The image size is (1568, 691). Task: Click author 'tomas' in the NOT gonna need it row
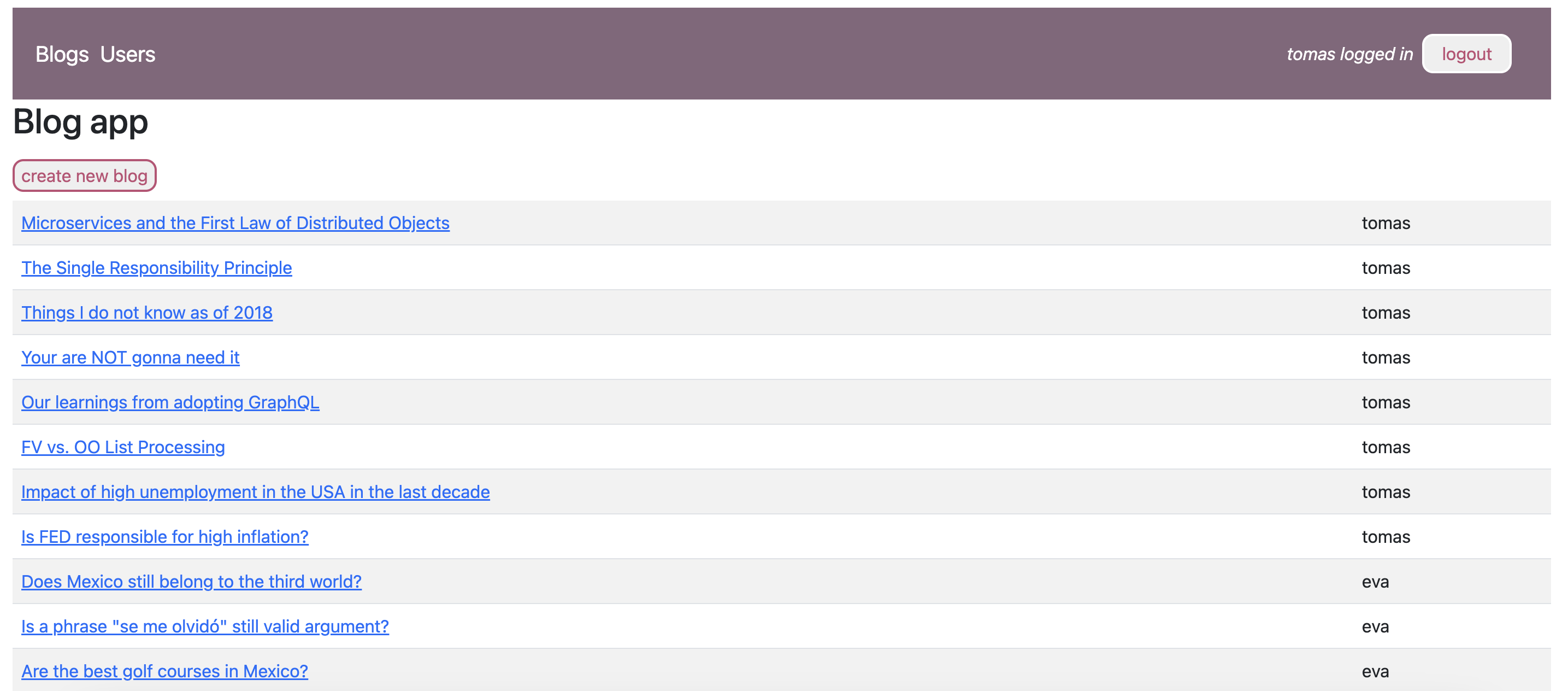point(1386,358)
